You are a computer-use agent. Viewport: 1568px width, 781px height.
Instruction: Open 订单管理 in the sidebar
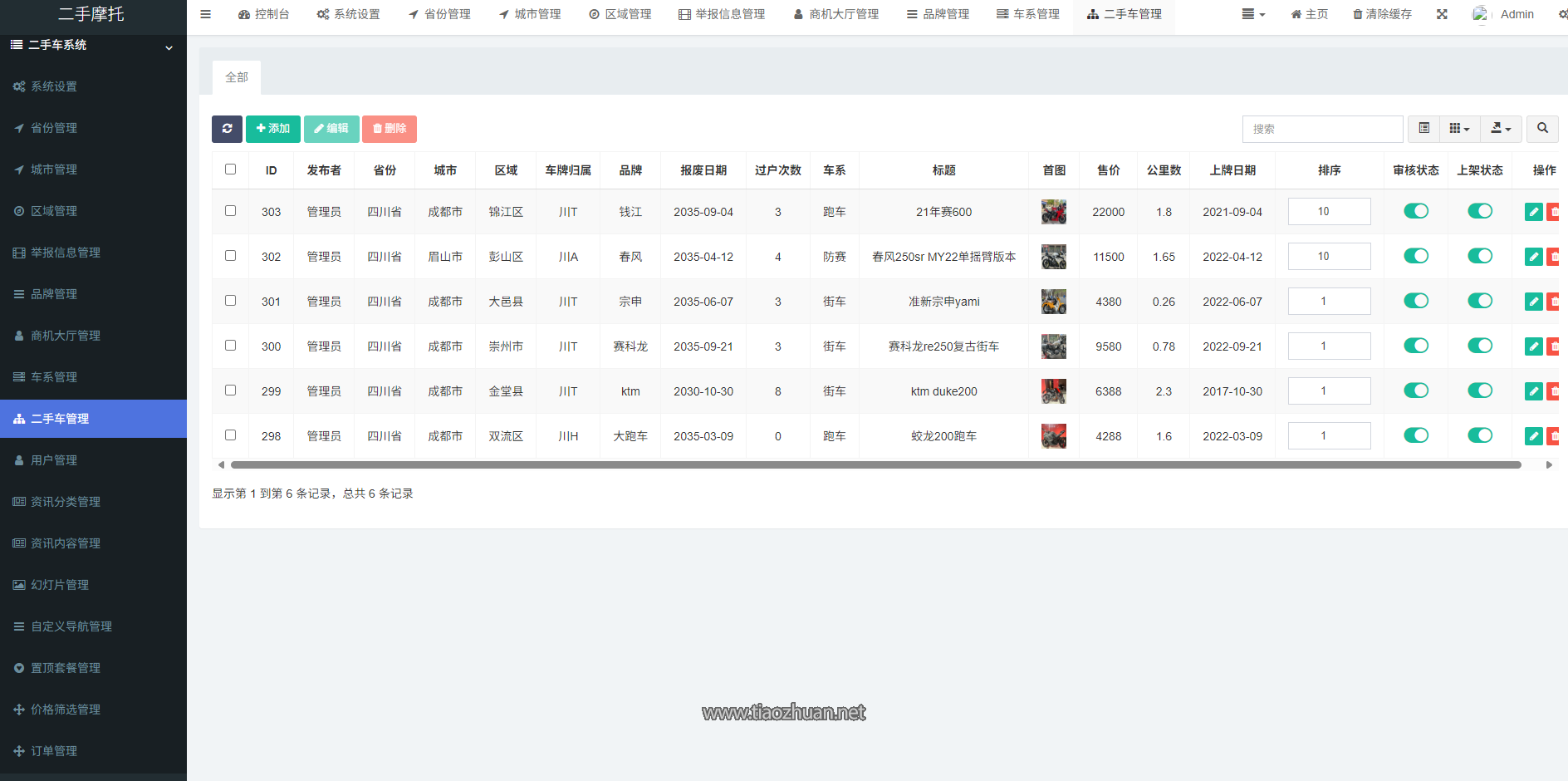coord(93,751)
